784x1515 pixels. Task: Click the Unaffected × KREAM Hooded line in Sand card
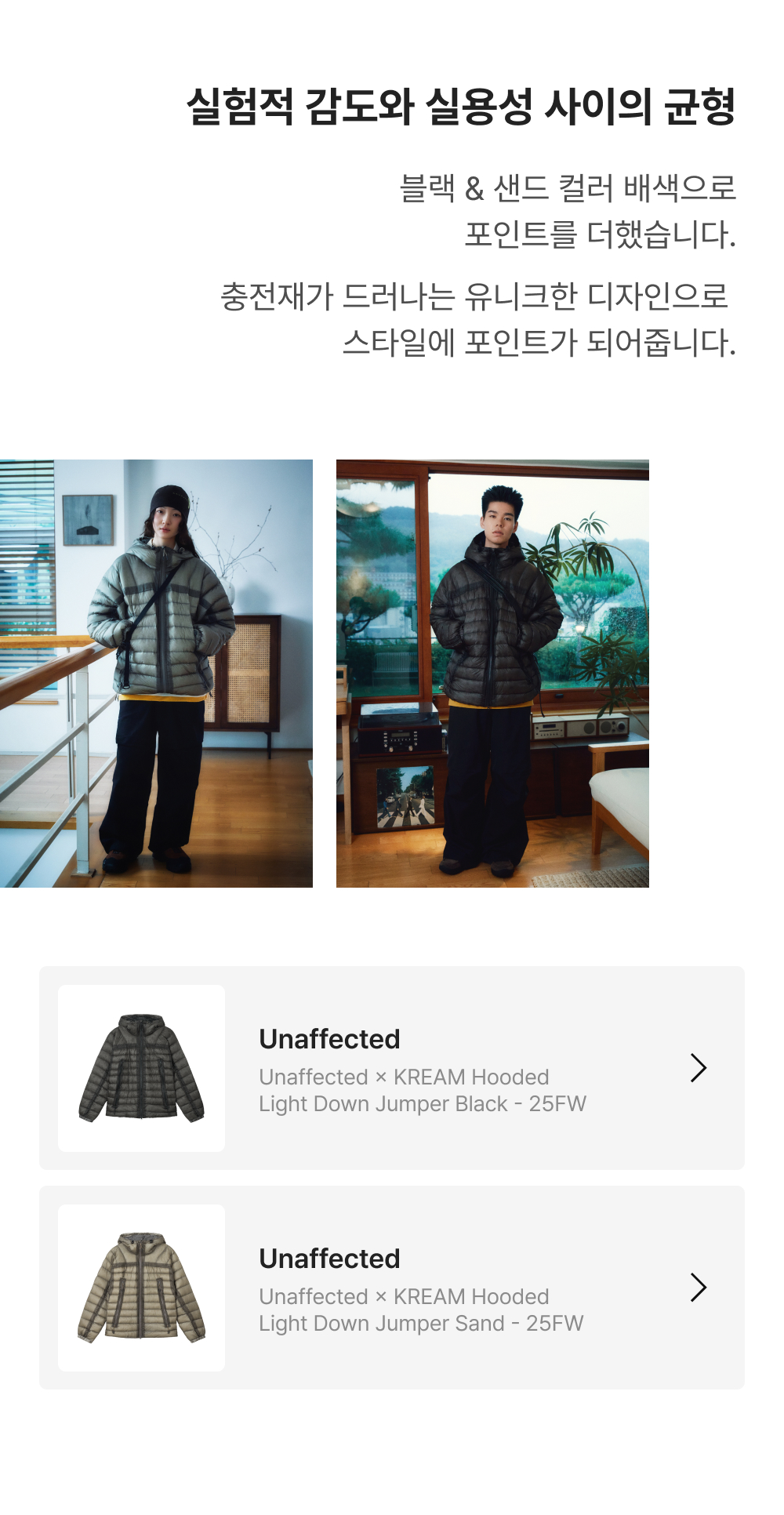[404, 1296]
